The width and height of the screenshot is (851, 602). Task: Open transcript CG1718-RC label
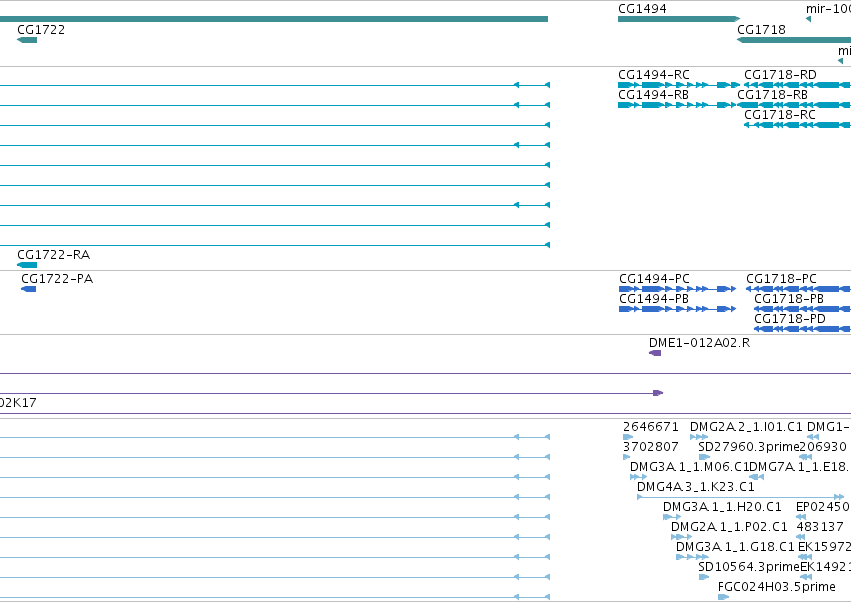point(780,115)
